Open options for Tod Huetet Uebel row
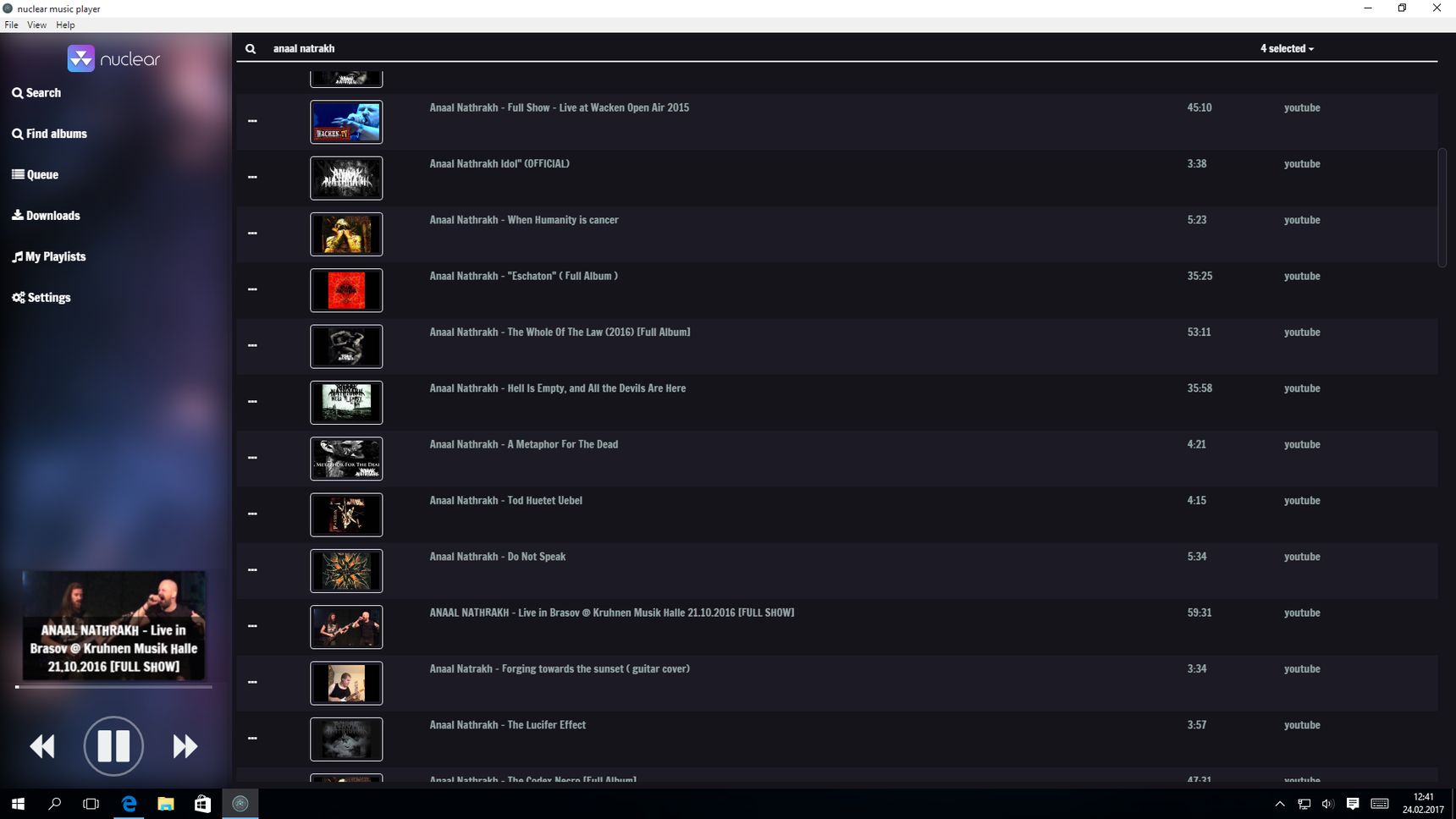Screen dimensions: 1456x819 [252, 514]
